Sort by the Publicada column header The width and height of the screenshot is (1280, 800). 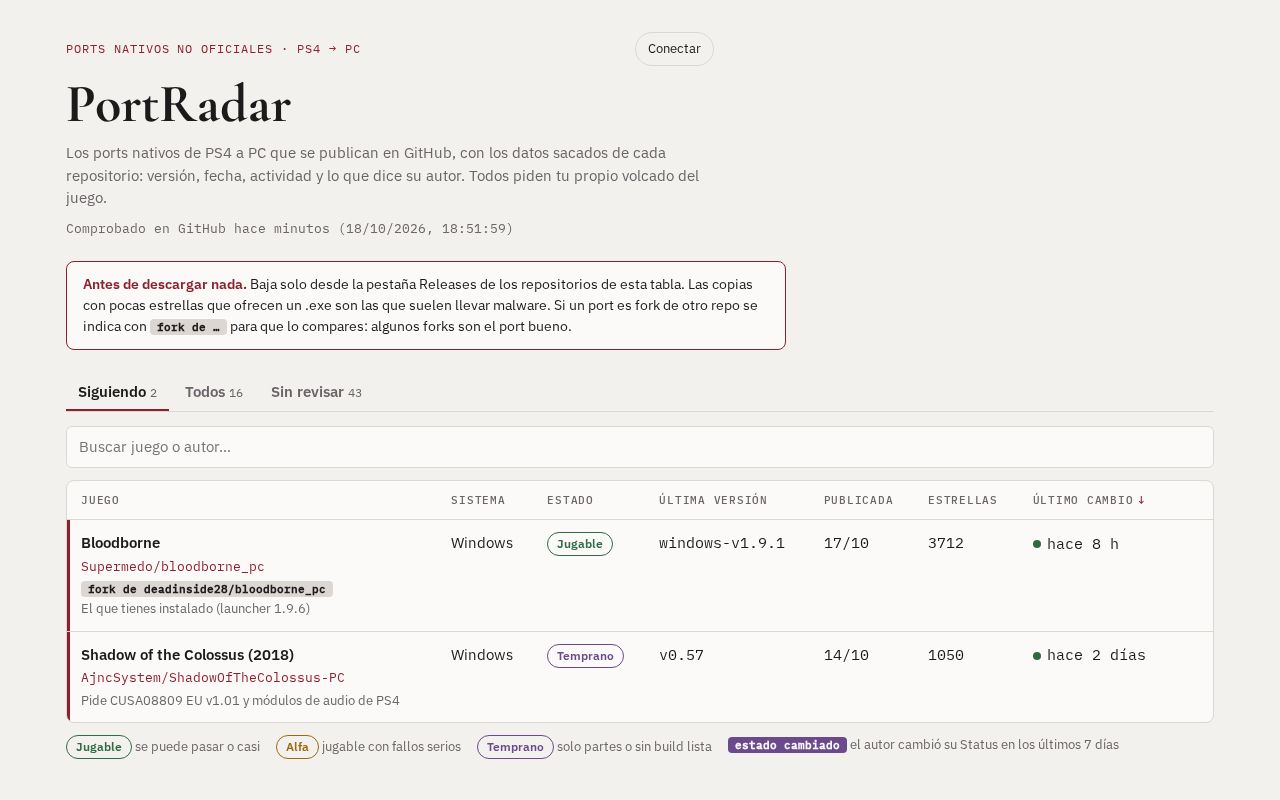pyautogui.click(x=858, y=500)
